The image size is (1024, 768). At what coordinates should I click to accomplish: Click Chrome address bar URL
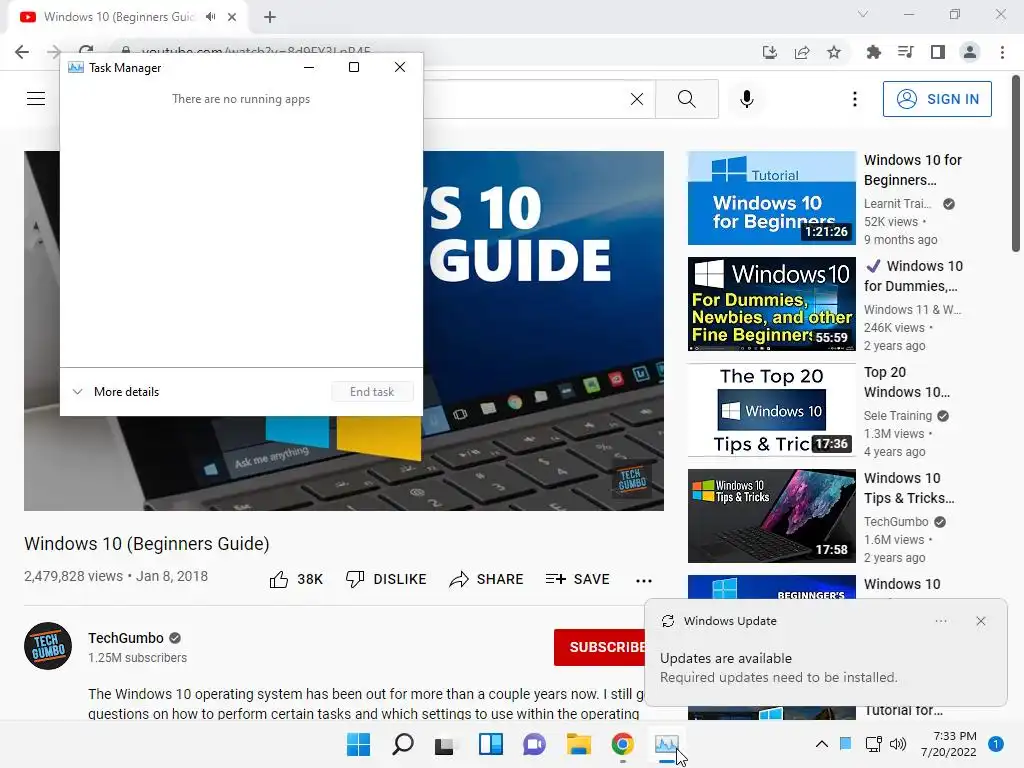tap(256, 51)
